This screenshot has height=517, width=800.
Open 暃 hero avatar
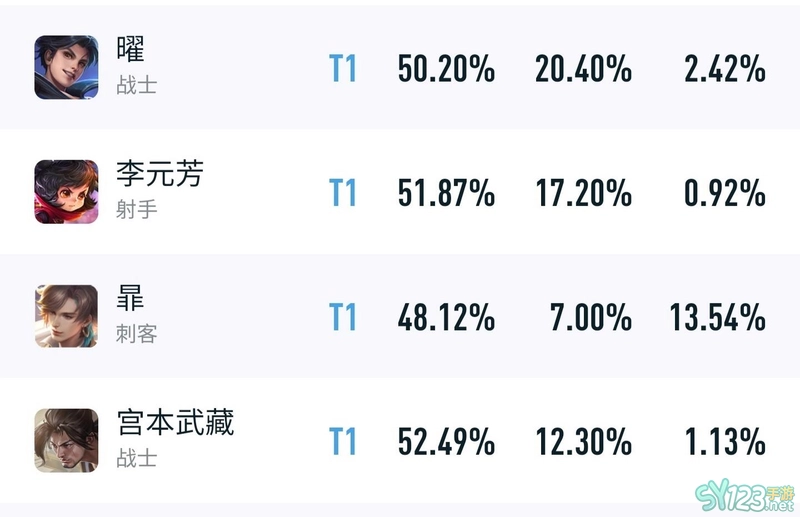(x=66, y=316)
